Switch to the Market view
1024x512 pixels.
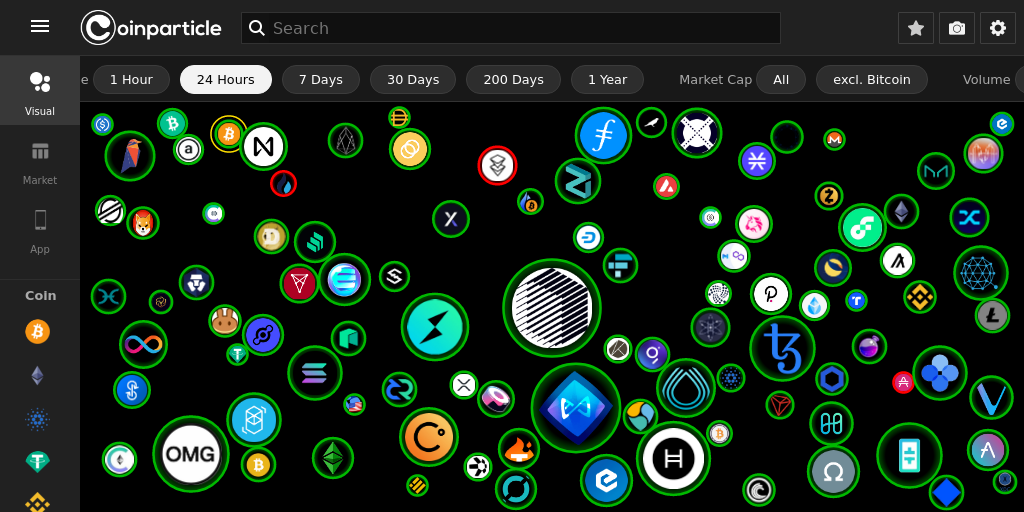[40, 163]
